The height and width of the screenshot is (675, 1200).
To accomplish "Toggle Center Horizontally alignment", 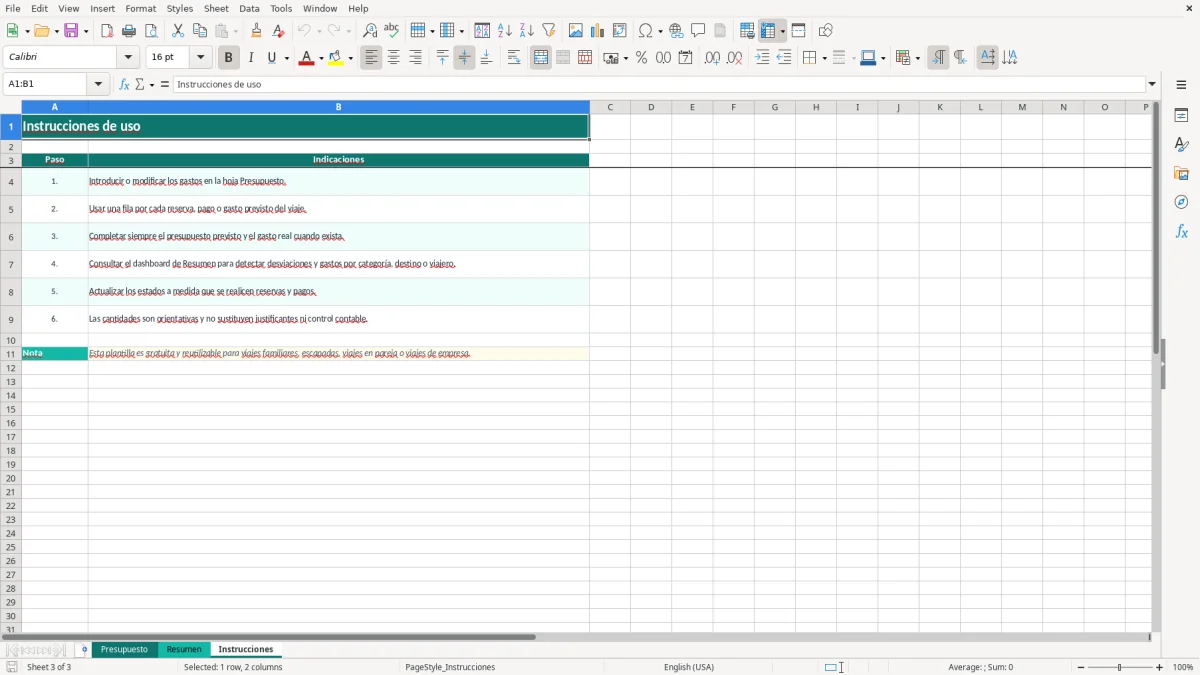I will 394,58.
